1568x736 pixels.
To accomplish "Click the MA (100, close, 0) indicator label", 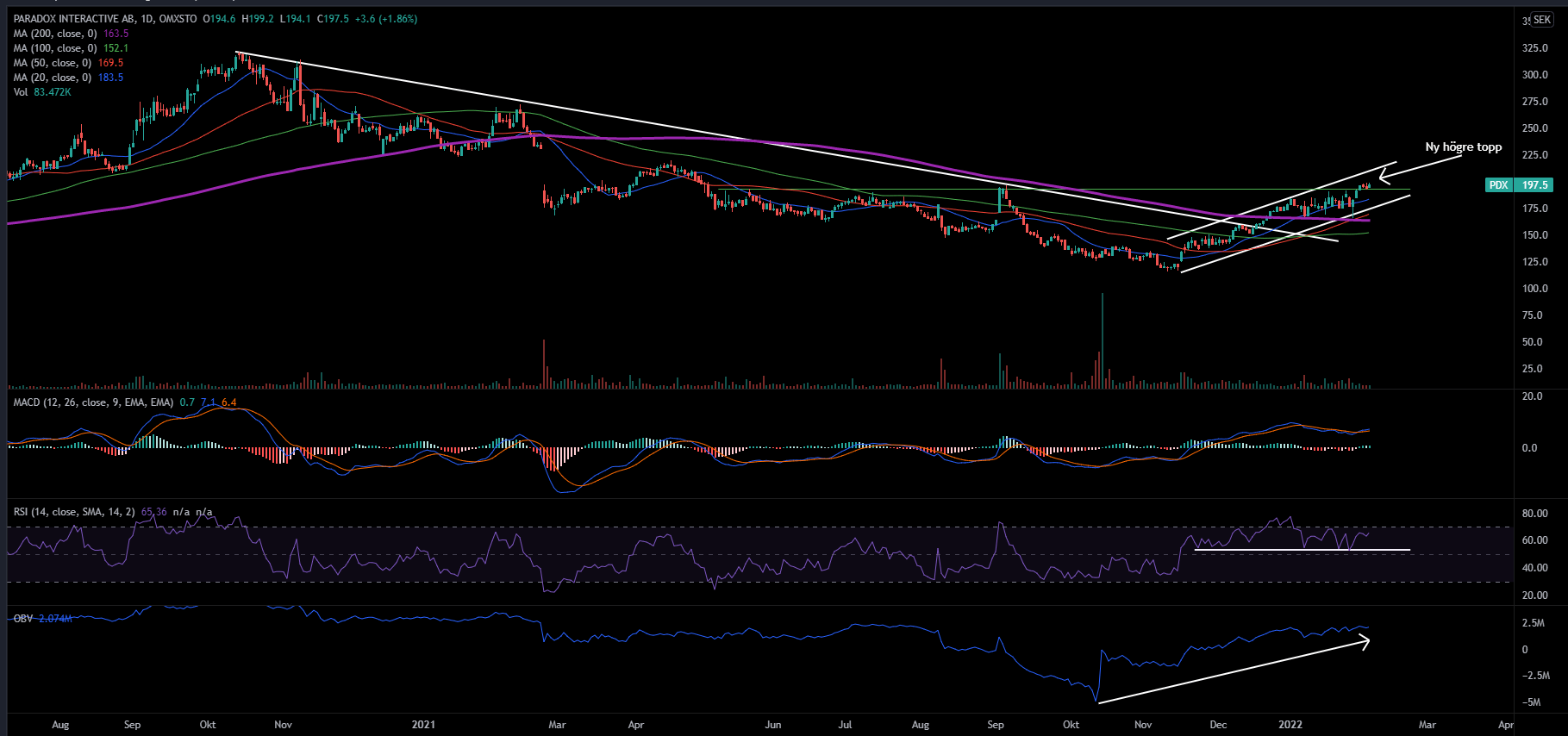I will pyautogui.click(x=55, y=48).
